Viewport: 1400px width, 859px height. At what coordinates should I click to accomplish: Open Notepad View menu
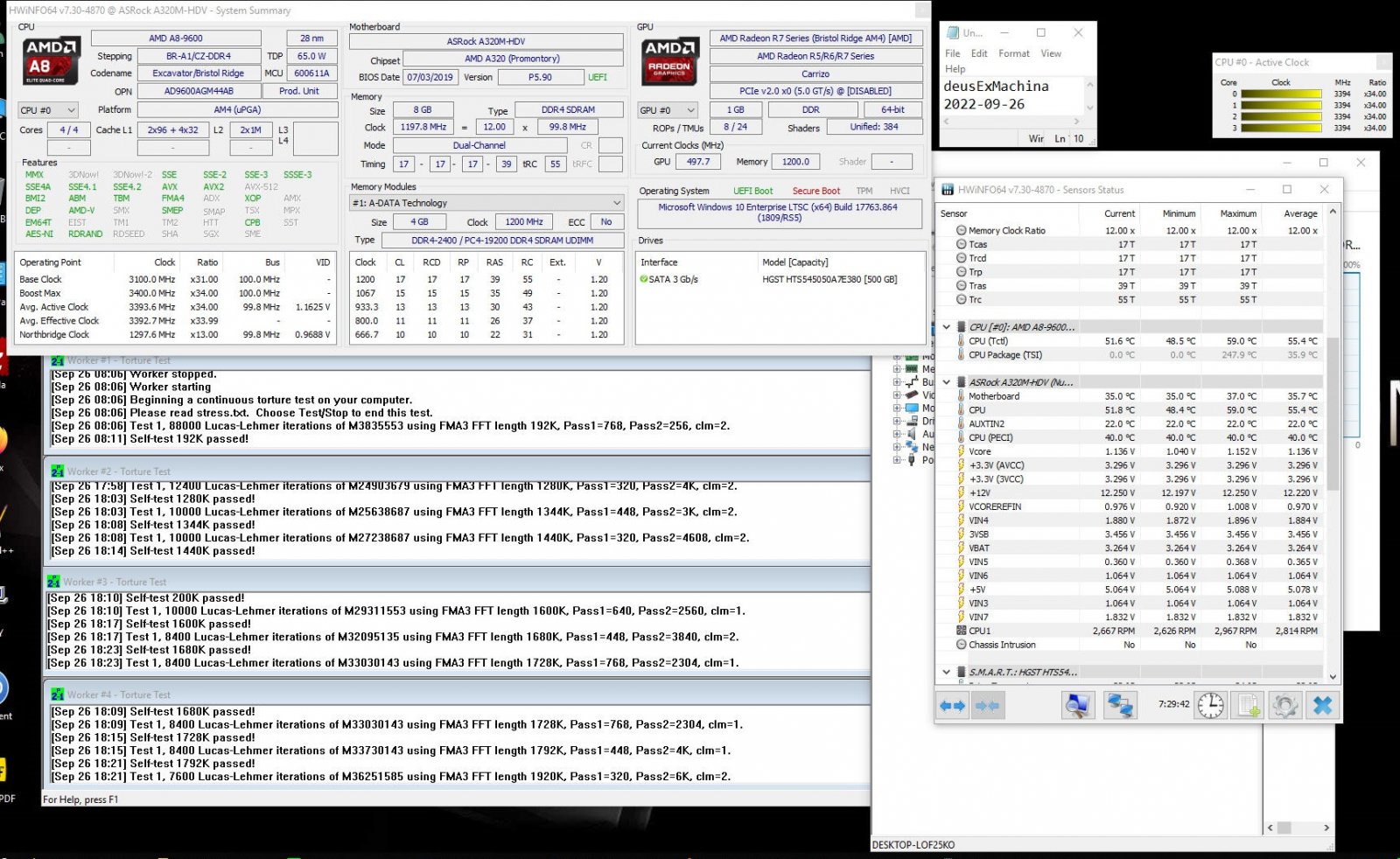[1051, 53]
